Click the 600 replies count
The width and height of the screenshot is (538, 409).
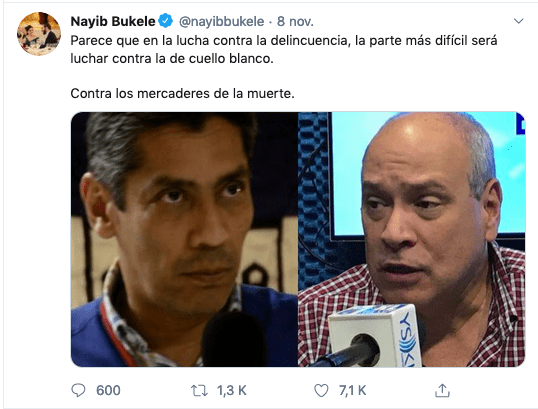[x=108, y=390]
